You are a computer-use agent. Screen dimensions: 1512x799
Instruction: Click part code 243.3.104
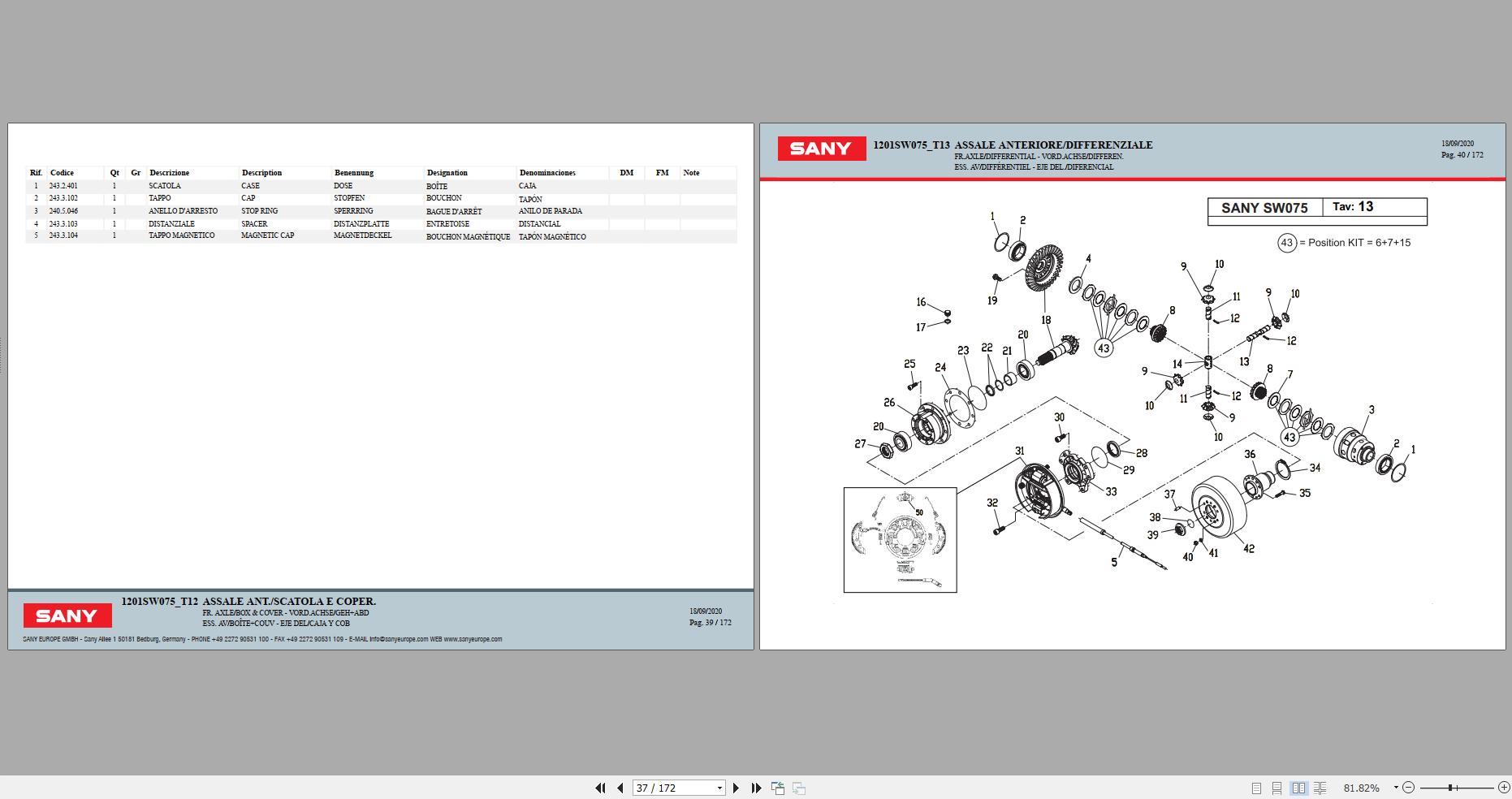point(63,235)
